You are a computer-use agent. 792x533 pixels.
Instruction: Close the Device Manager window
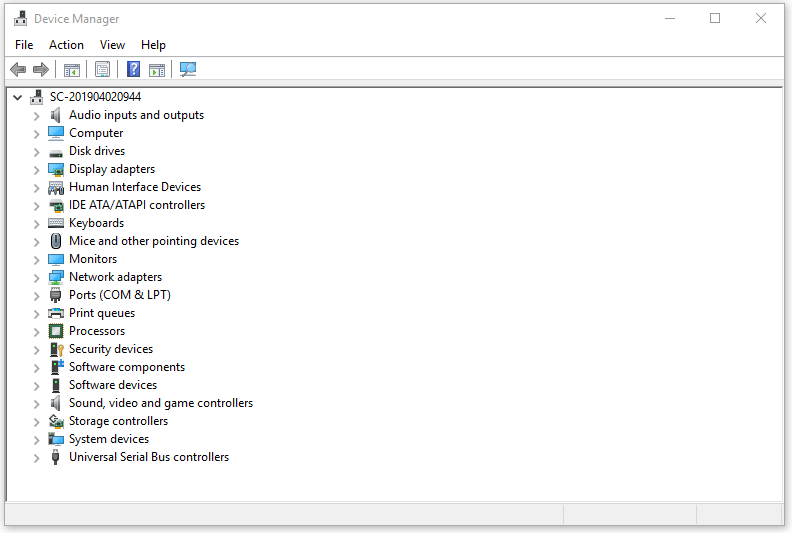(x=761, y=19)
